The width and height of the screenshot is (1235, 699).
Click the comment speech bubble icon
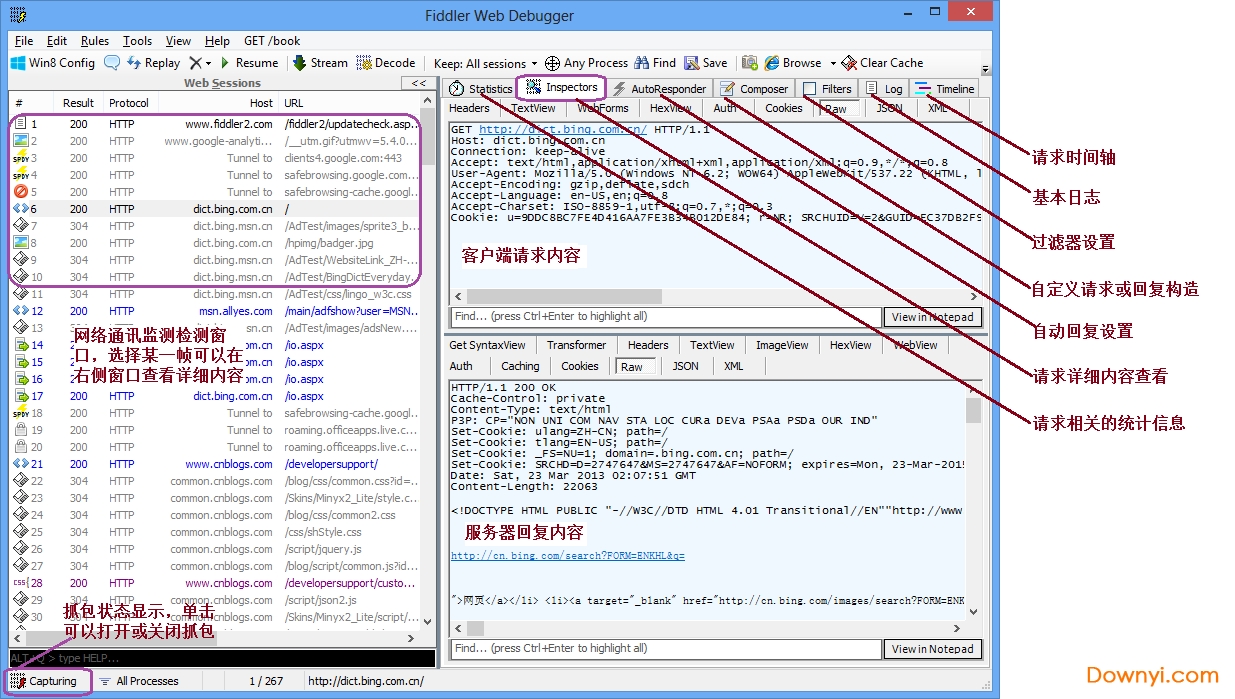pos(112,63)
